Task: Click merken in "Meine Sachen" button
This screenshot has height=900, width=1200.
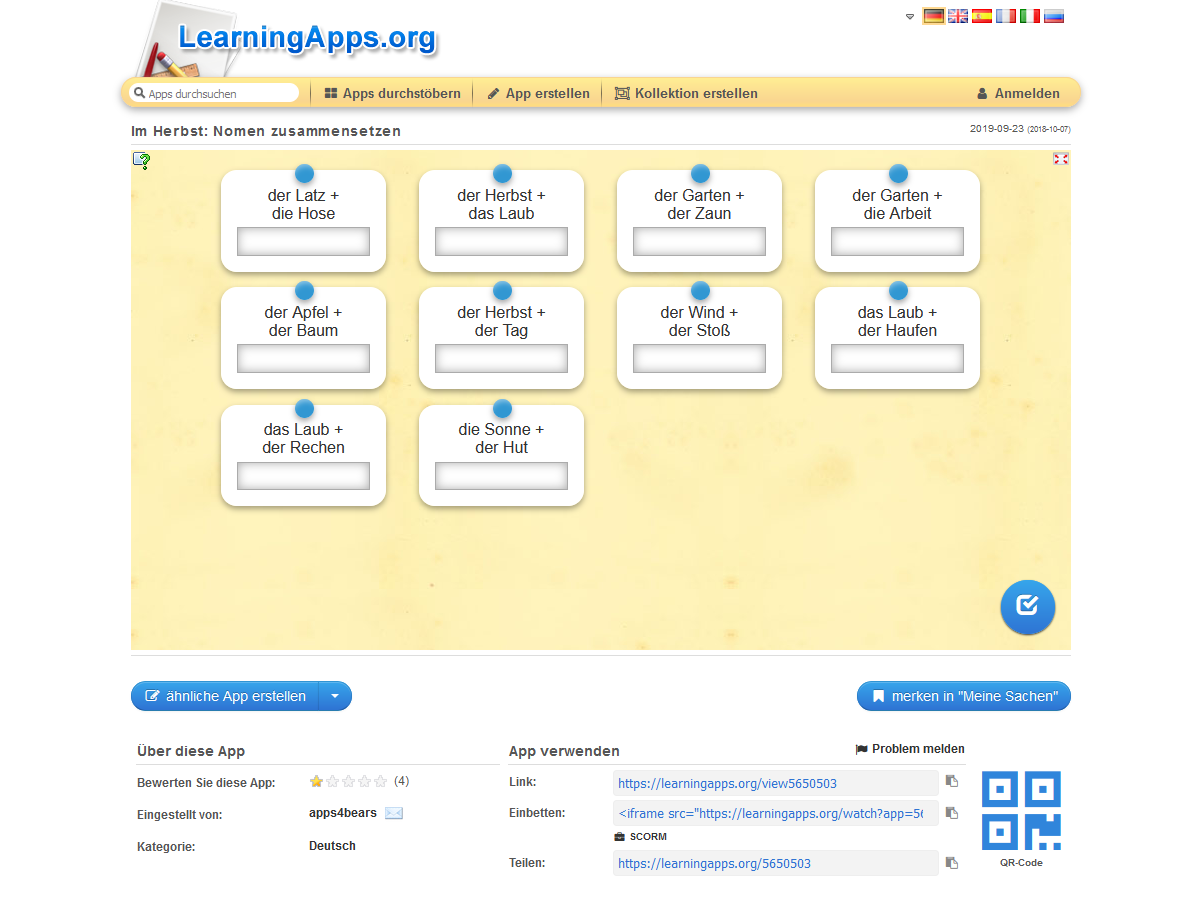Action: point(963,696)
